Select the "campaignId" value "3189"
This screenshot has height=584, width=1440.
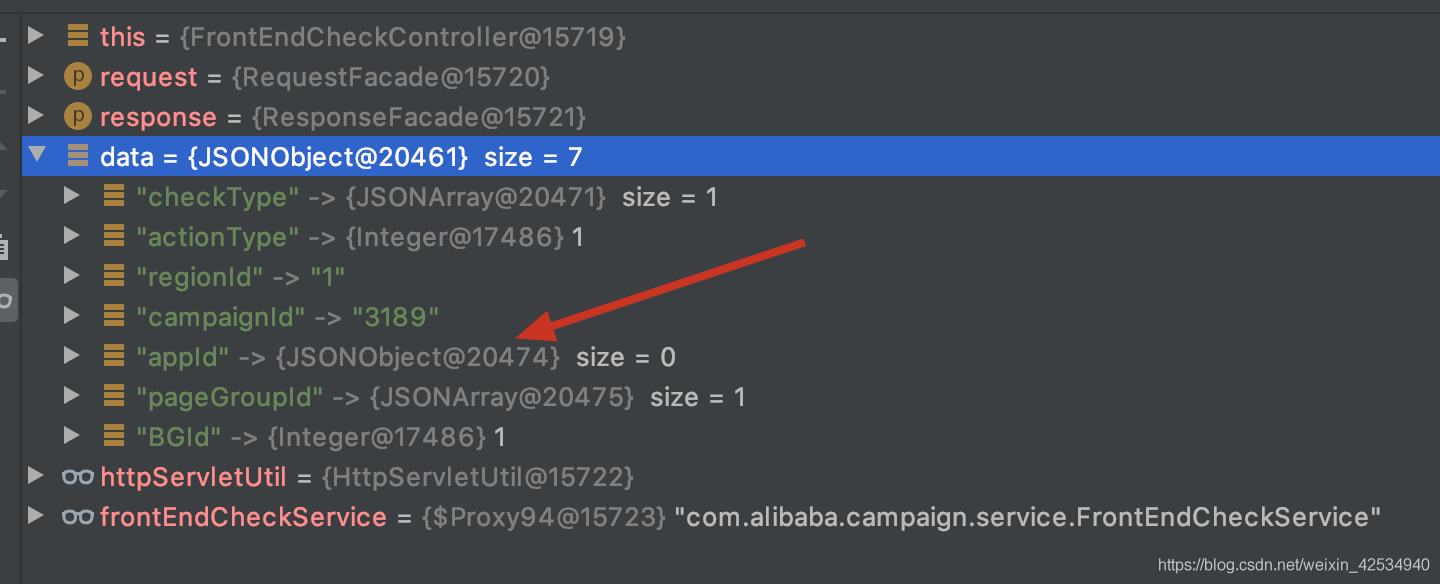[396, 317]
